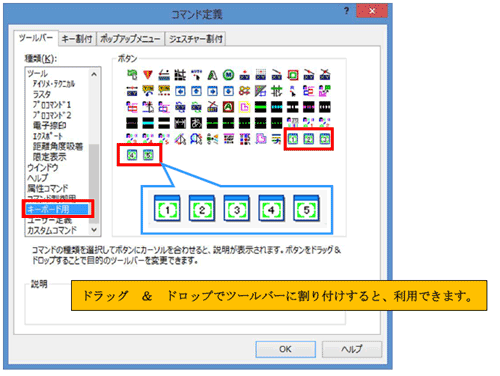Switch to the ジェスチャー割付 tab

195,39
